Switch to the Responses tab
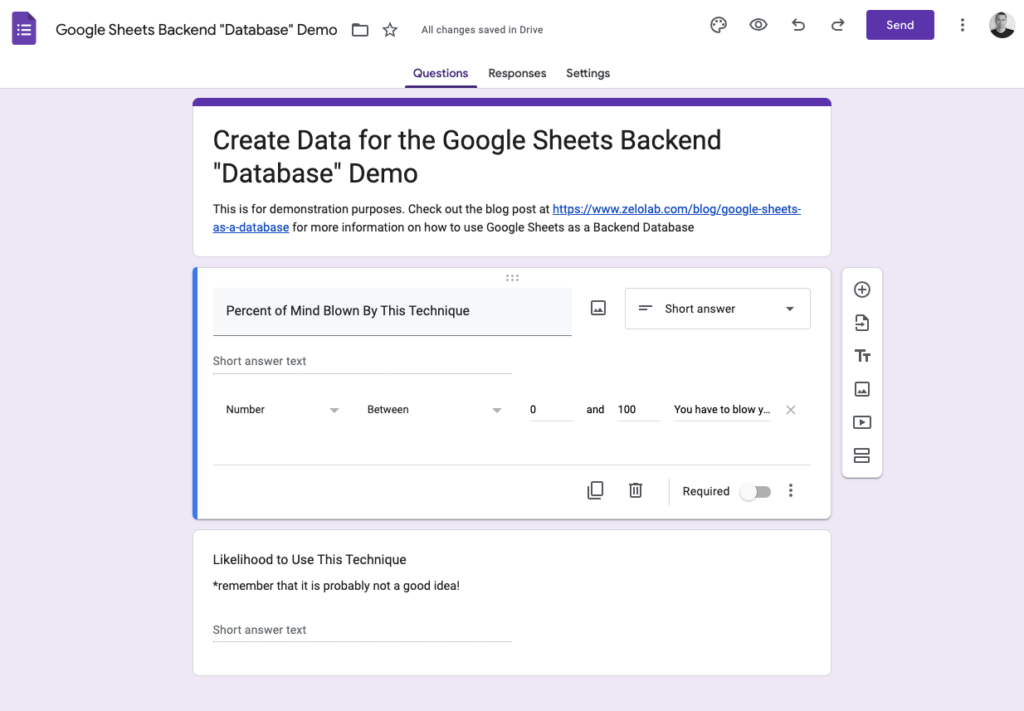 (517, 73)
